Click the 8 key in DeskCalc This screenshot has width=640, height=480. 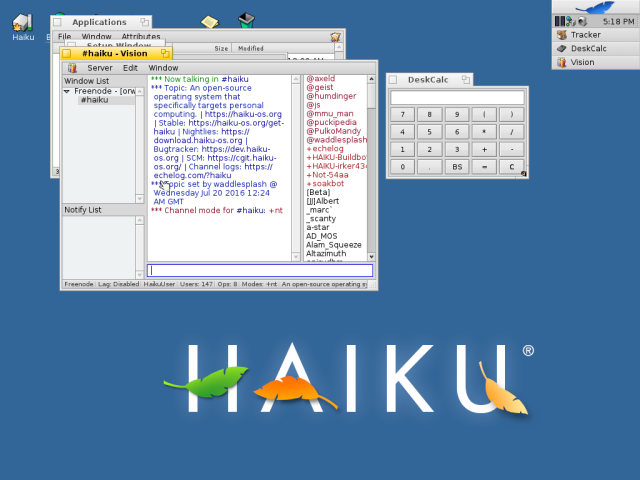429,115
